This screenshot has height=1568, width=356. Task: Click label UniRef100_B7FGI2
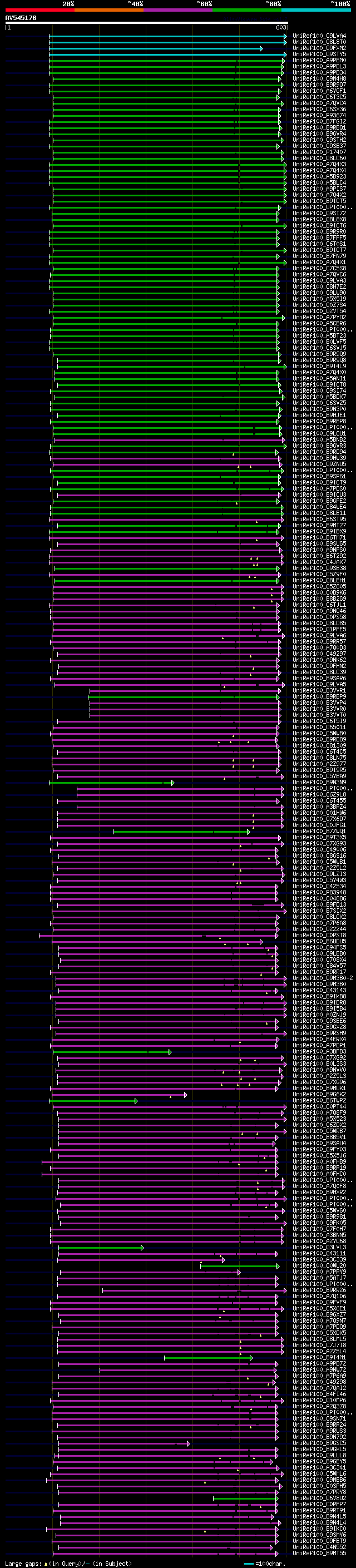(319, 122)
